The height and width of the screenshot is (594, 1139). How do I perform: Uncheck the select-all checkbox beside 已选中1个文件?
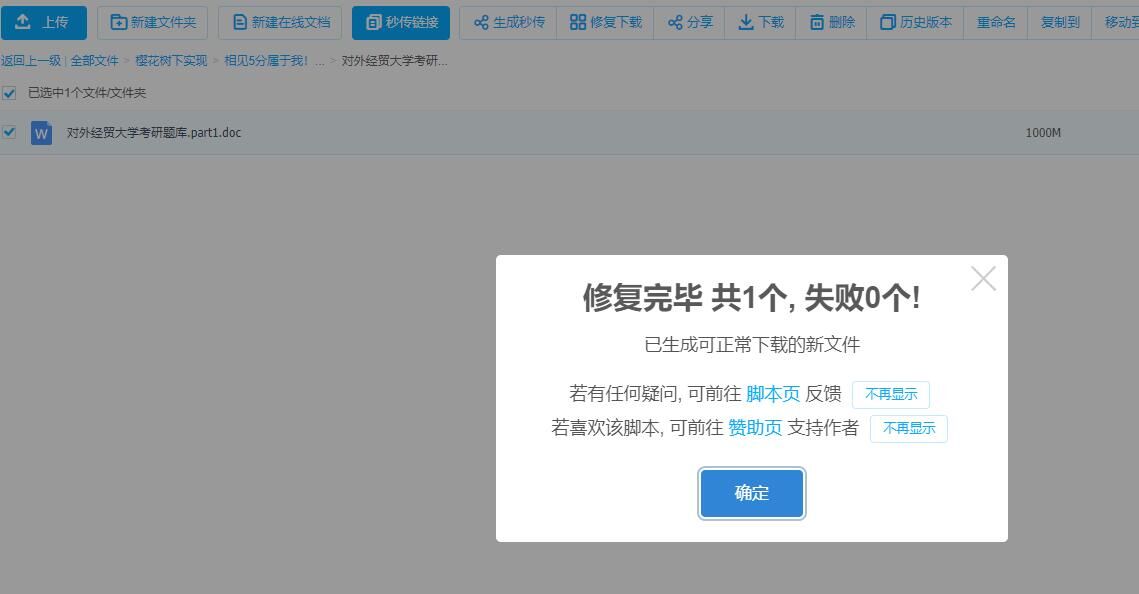point(9,93)
